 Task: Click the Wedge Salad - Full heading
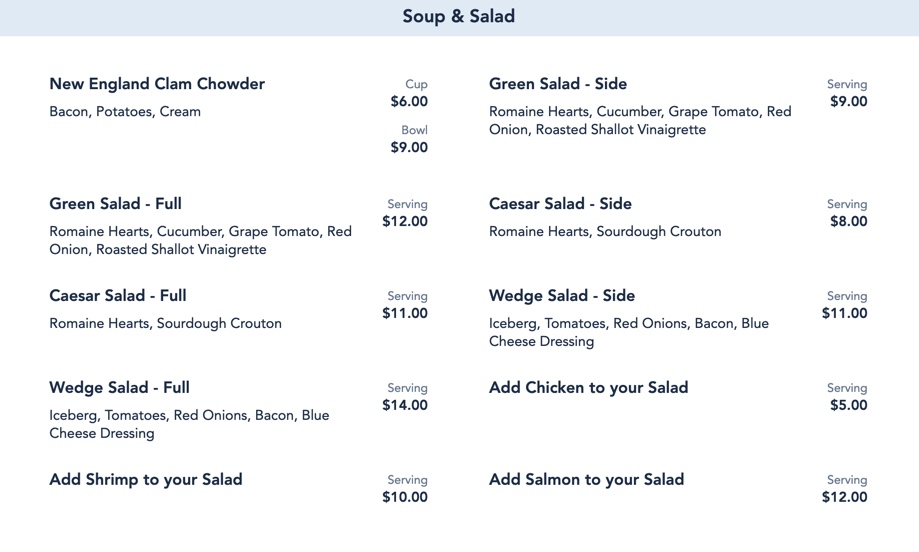(x=119, y=388)
